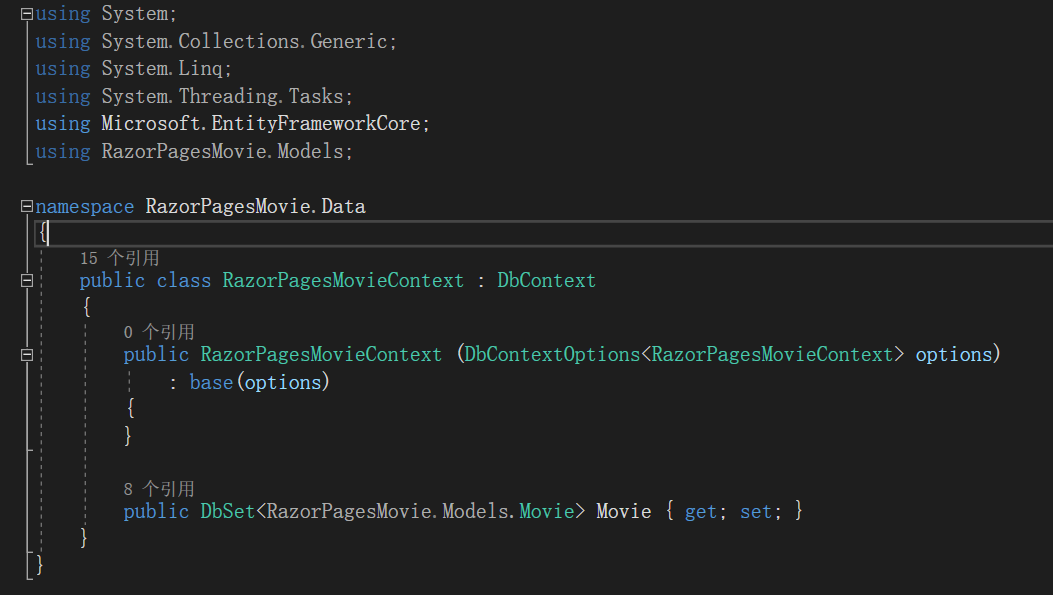Click the RazorPagesMovie.Models using directive
This screenshot has height=595, width=1053.
226,152
